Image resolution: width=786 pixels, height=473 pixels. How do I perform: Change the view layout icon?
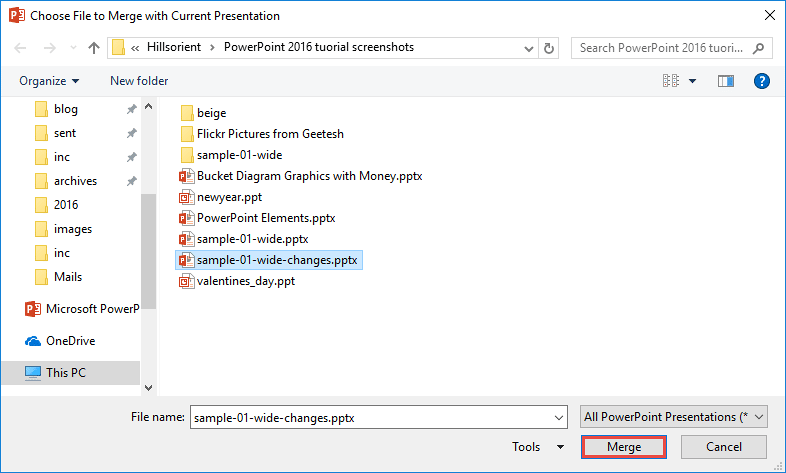[x=671, y=81]
